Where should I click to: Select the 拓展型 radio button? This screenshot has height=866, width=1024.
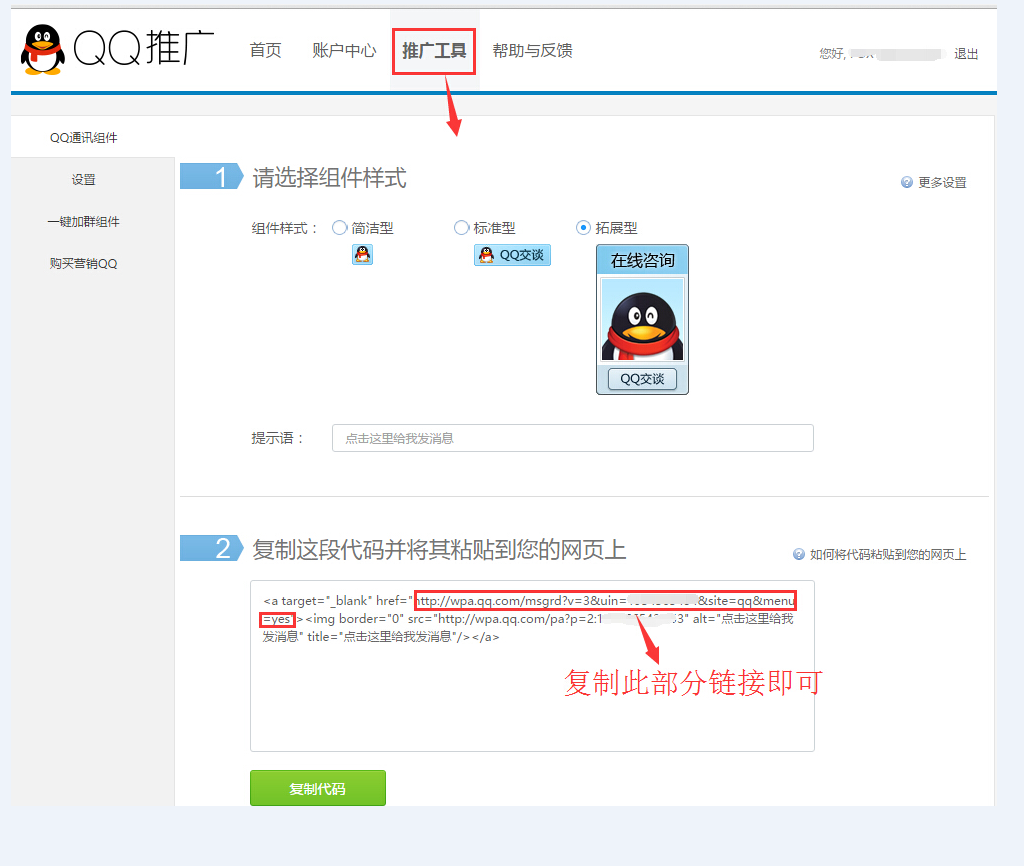[x=583, y=228]
